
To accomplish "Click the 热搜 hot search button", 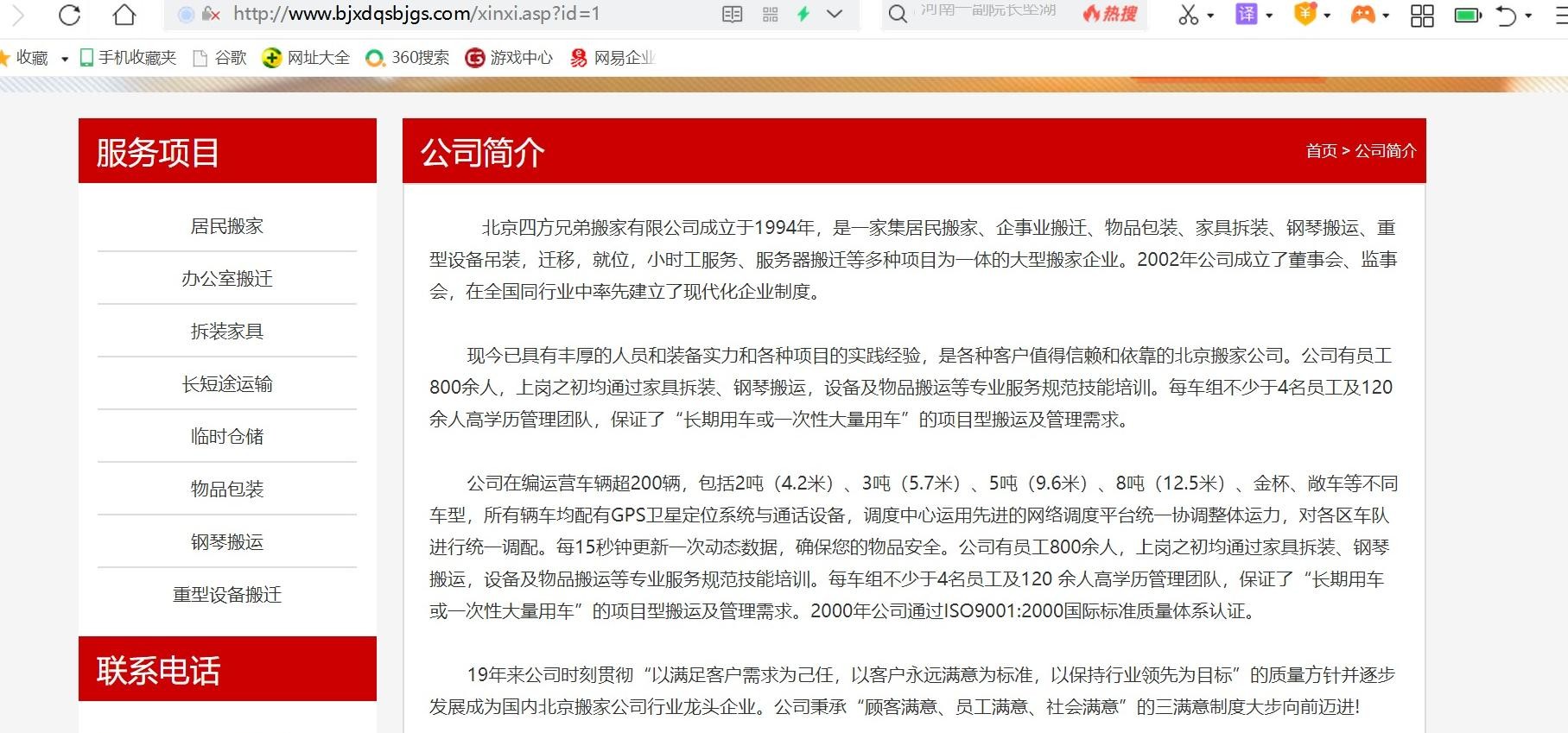I will (1111, 15).
